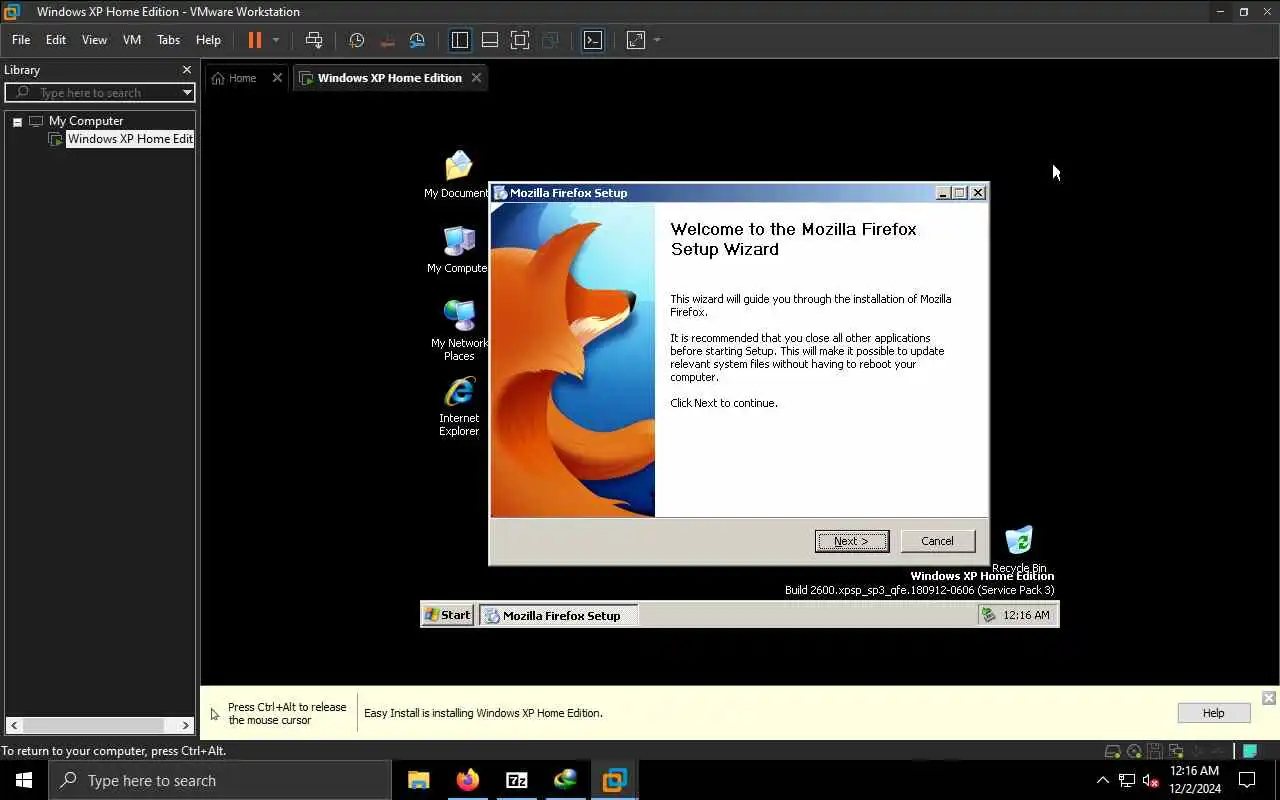Select Windows XP Home Edition in library tree
This screenshot has width=1280, height=800.
point(130,139)
